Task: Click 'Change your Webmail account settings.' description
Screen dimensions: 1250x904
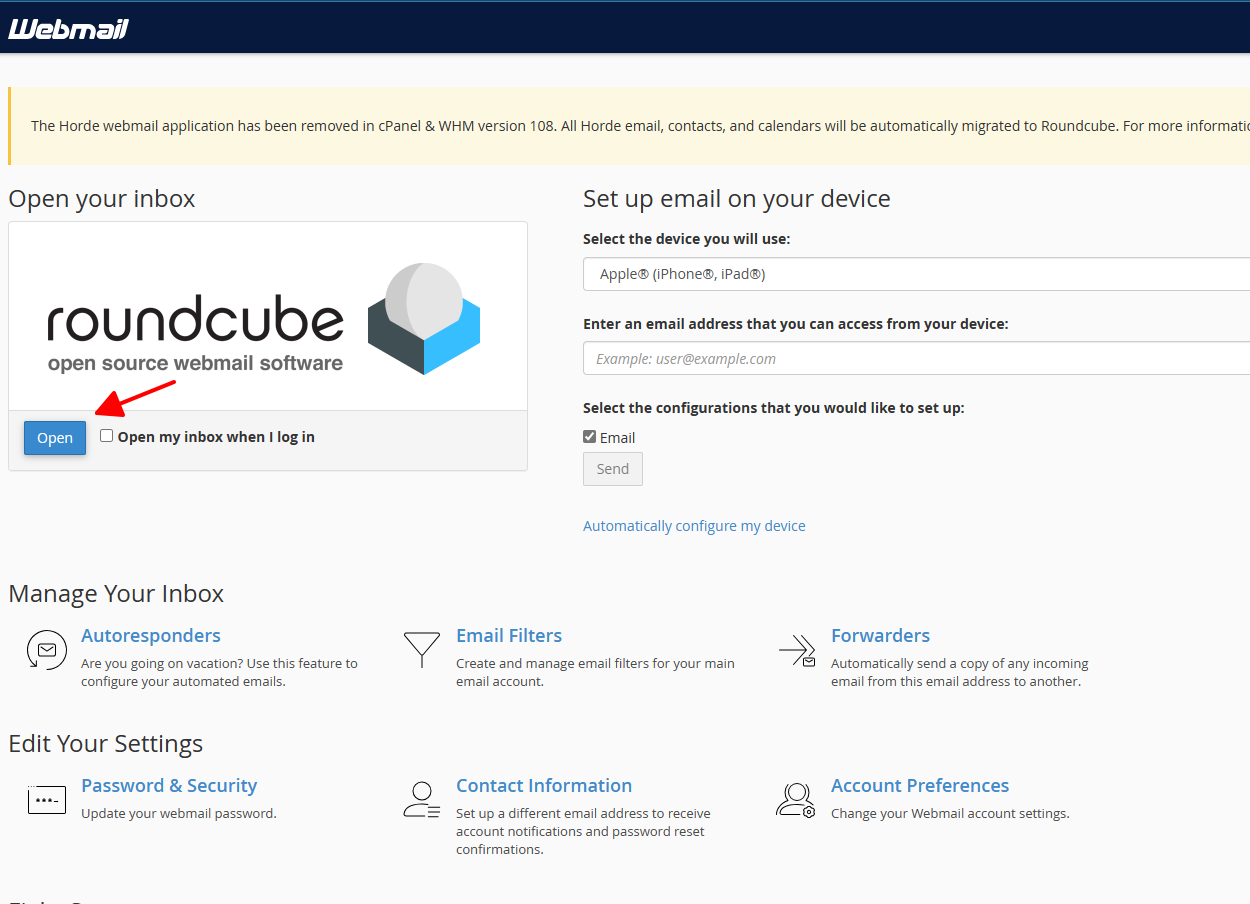Action: 950,814
